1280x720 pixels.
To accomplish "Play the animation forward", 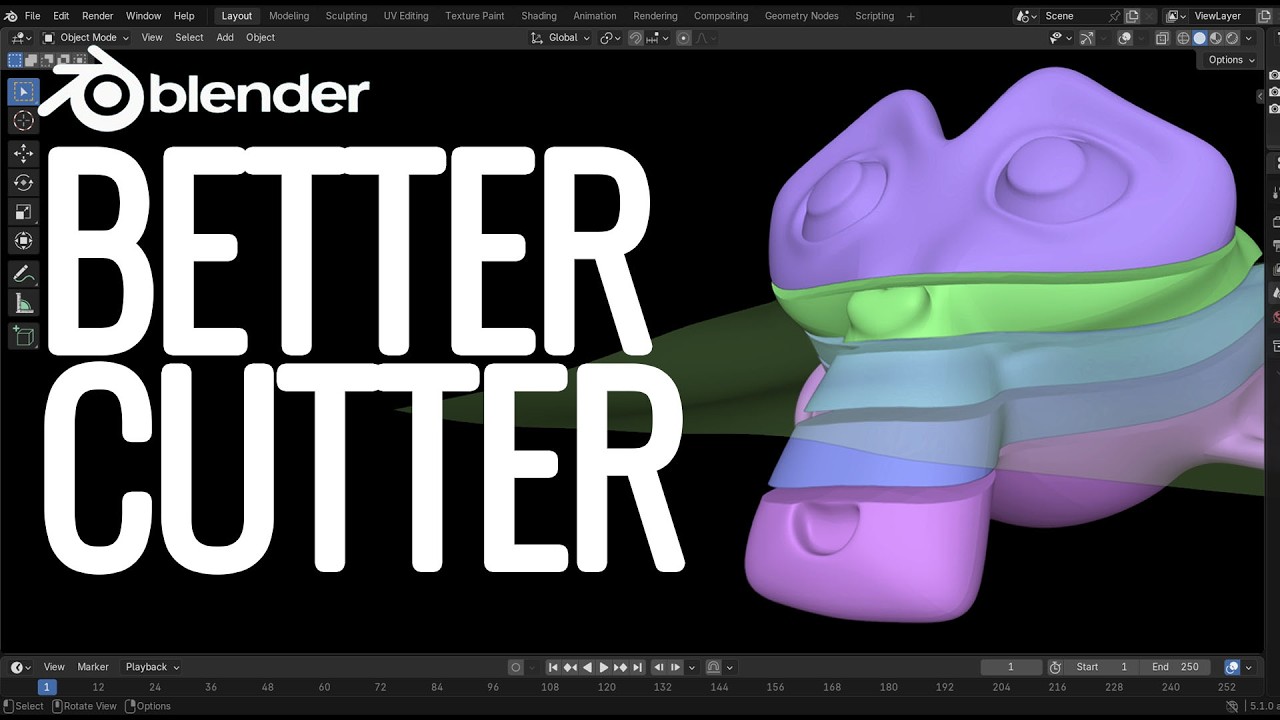I will (603, 667).
